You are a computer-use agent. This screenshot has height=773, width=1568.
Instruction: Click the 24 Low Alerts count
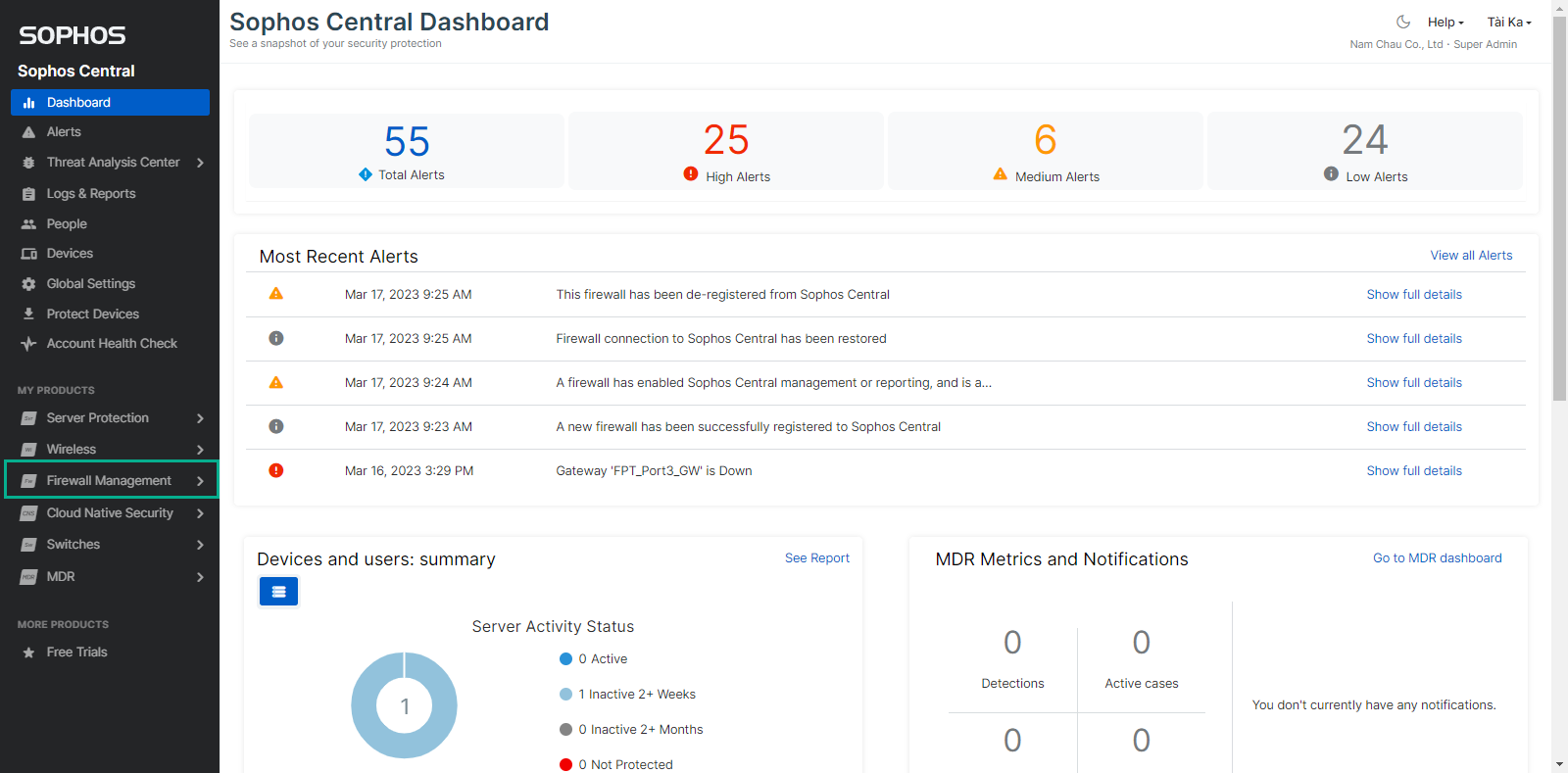point(1365,140)
